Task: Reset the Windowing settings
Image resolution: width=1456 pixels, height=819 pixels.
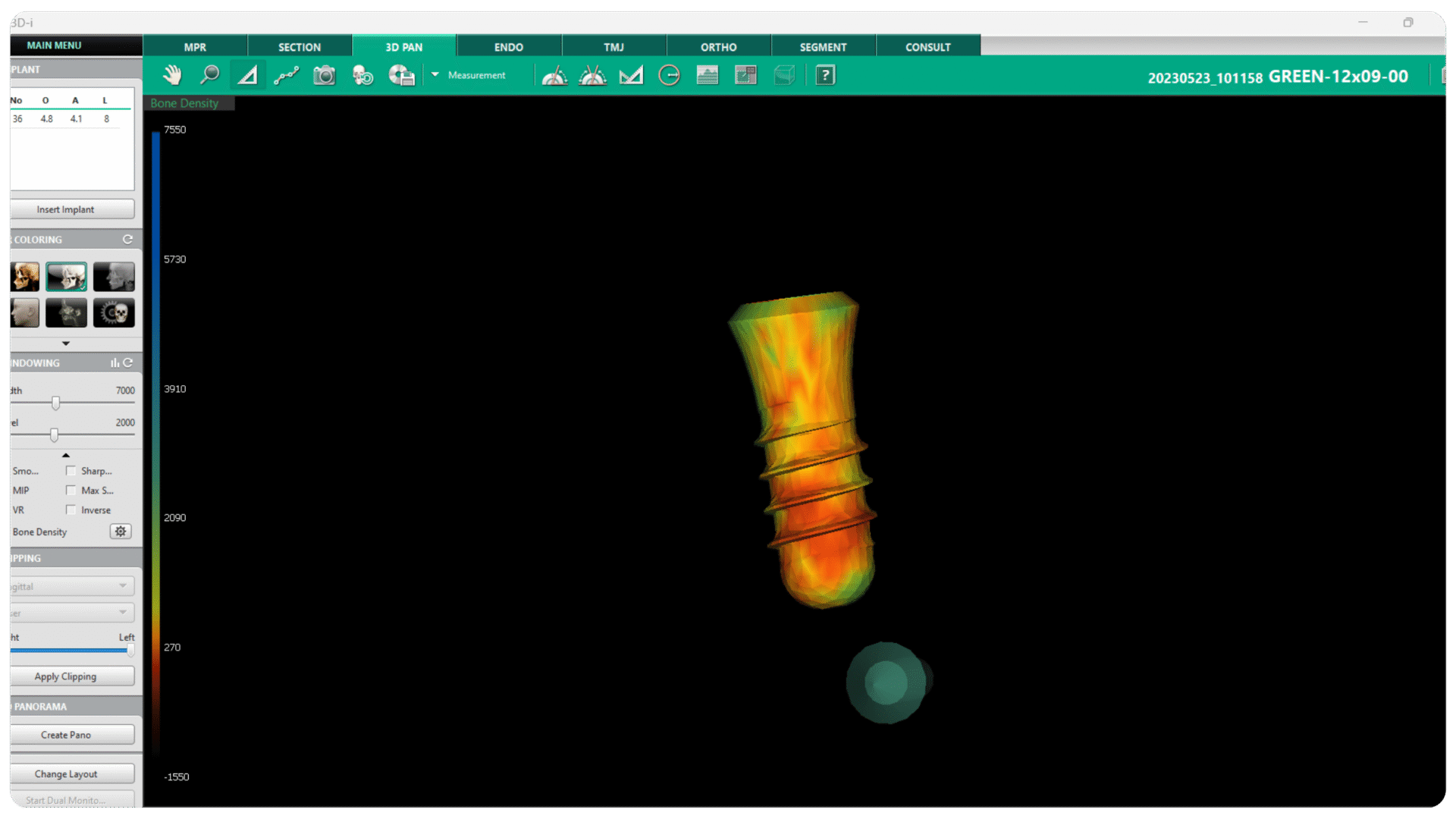Action: coord(128,363)
